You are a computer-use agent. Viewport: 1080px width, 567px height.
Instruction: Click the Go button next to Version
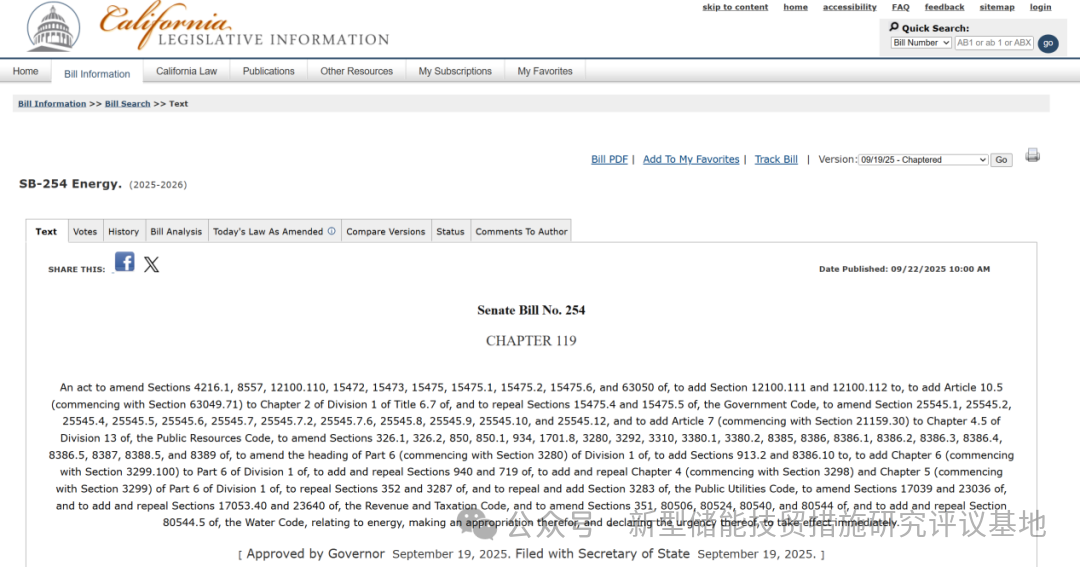point(1001,160)
